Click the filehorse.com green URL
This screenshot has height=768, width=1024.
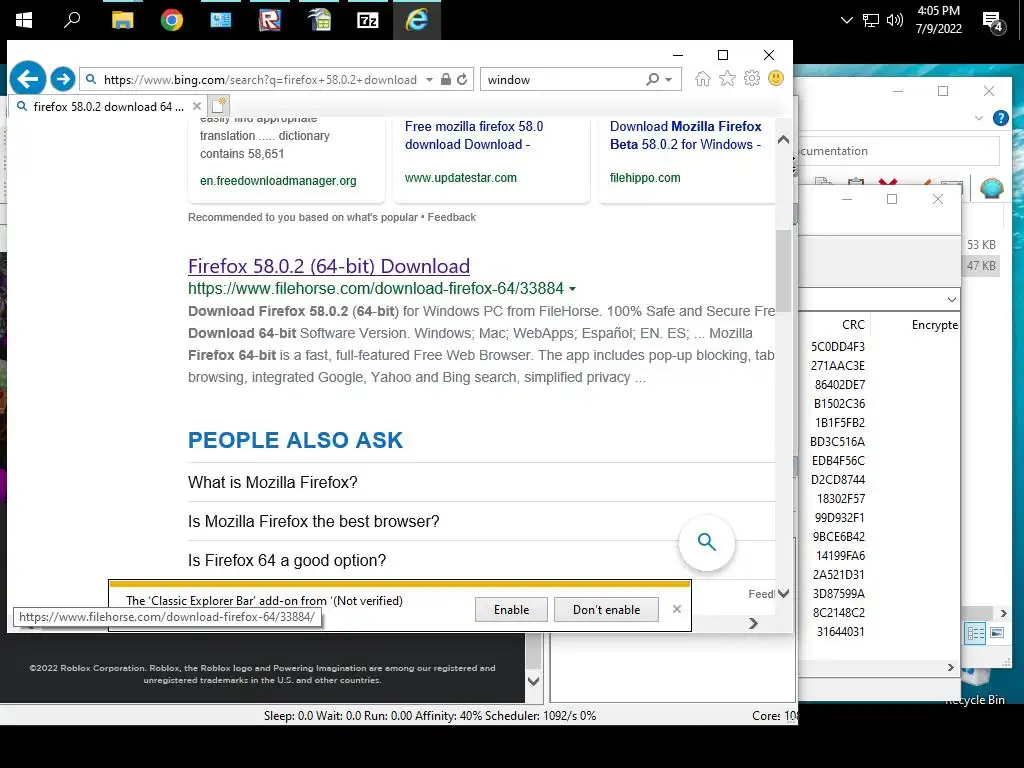(376, 288)
